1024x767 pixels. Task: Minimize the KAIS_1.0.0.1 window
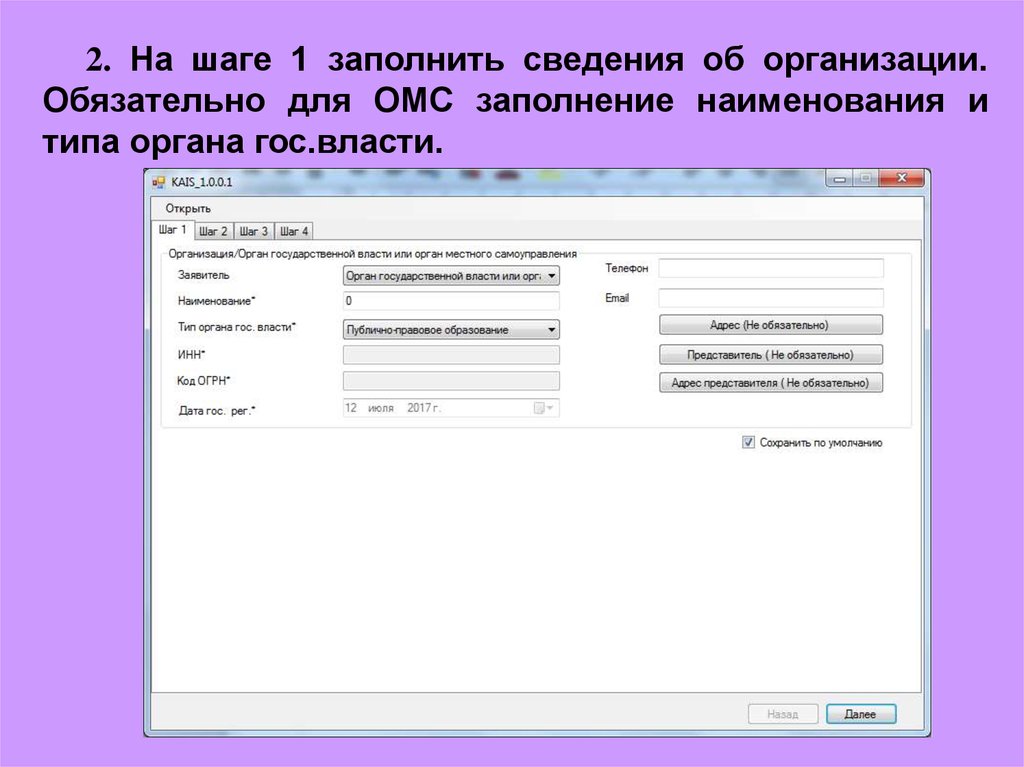[x=840, y=178]
